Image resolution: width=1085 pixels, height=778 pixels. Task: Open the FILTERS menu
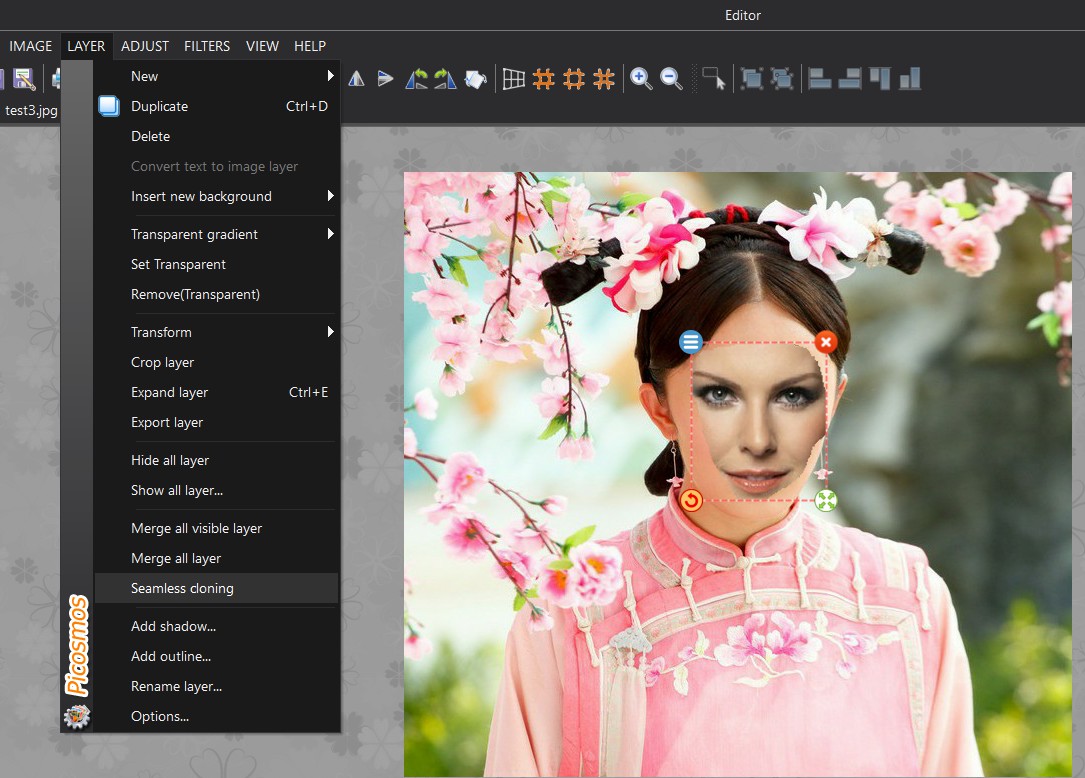pyautogui.click(x=207, y=46)
